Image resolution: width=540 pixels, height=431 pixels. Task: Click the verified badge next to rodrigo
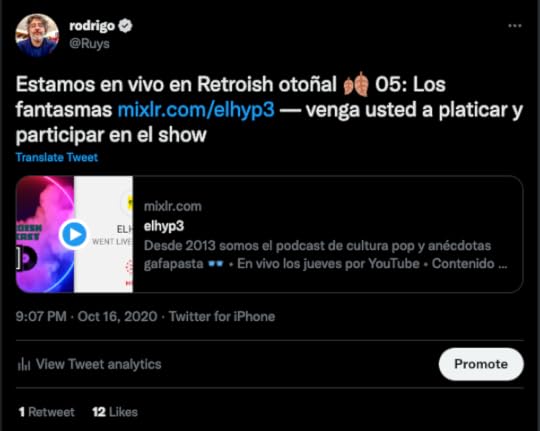[125, 26]
